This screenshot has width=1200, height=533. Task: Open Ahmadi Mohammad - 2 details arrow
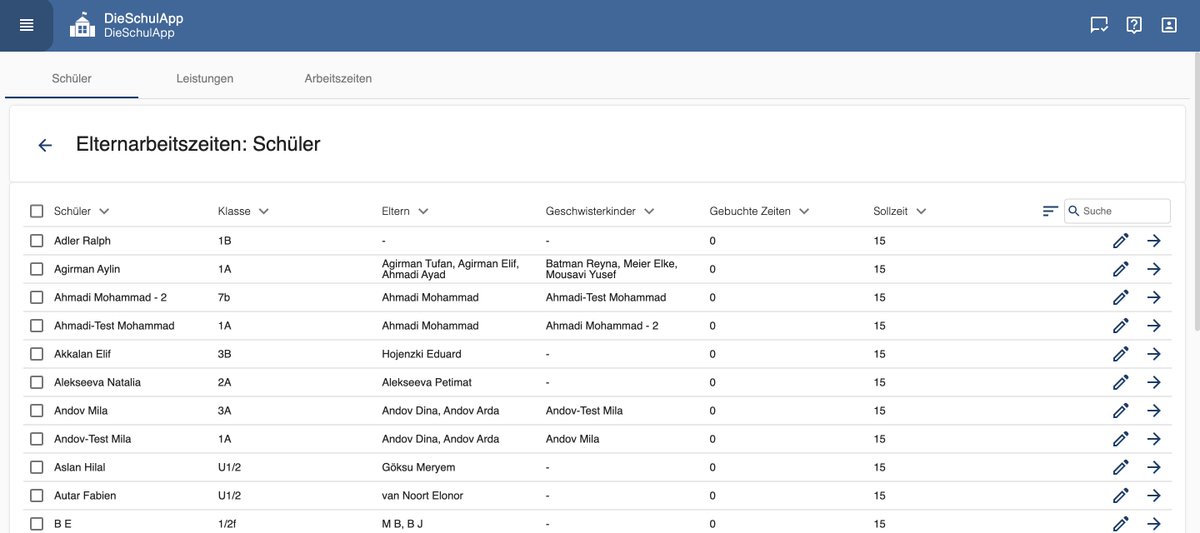pos(1154,297)
